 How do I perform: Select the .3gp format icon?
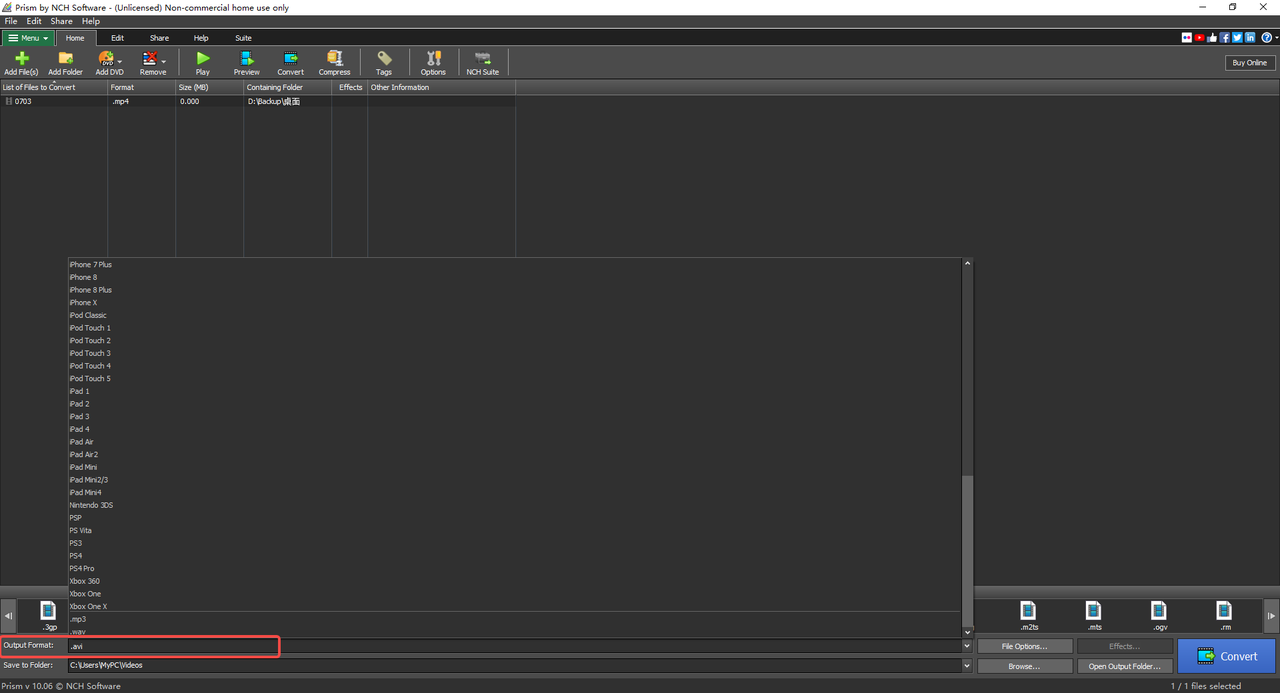[x=48, y=615]
